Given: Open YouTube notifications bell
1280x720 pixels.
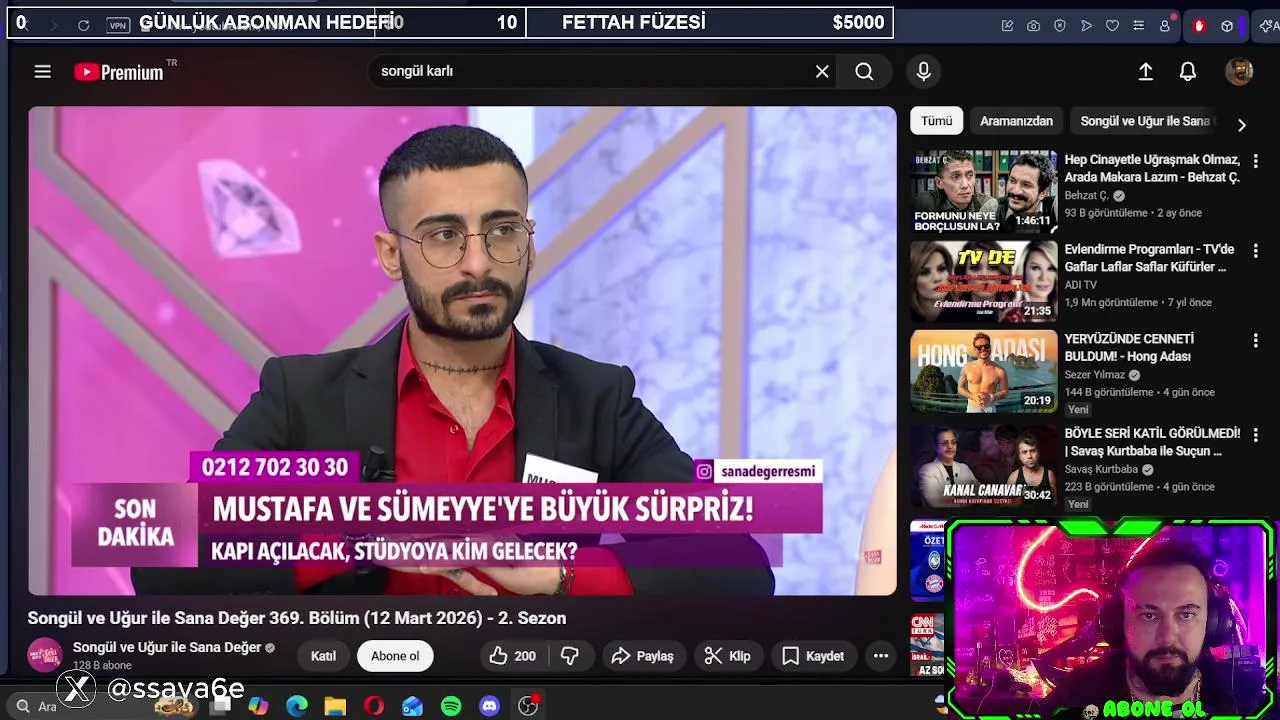Looking at the screenshot, I should click(x=1188, y=71).
